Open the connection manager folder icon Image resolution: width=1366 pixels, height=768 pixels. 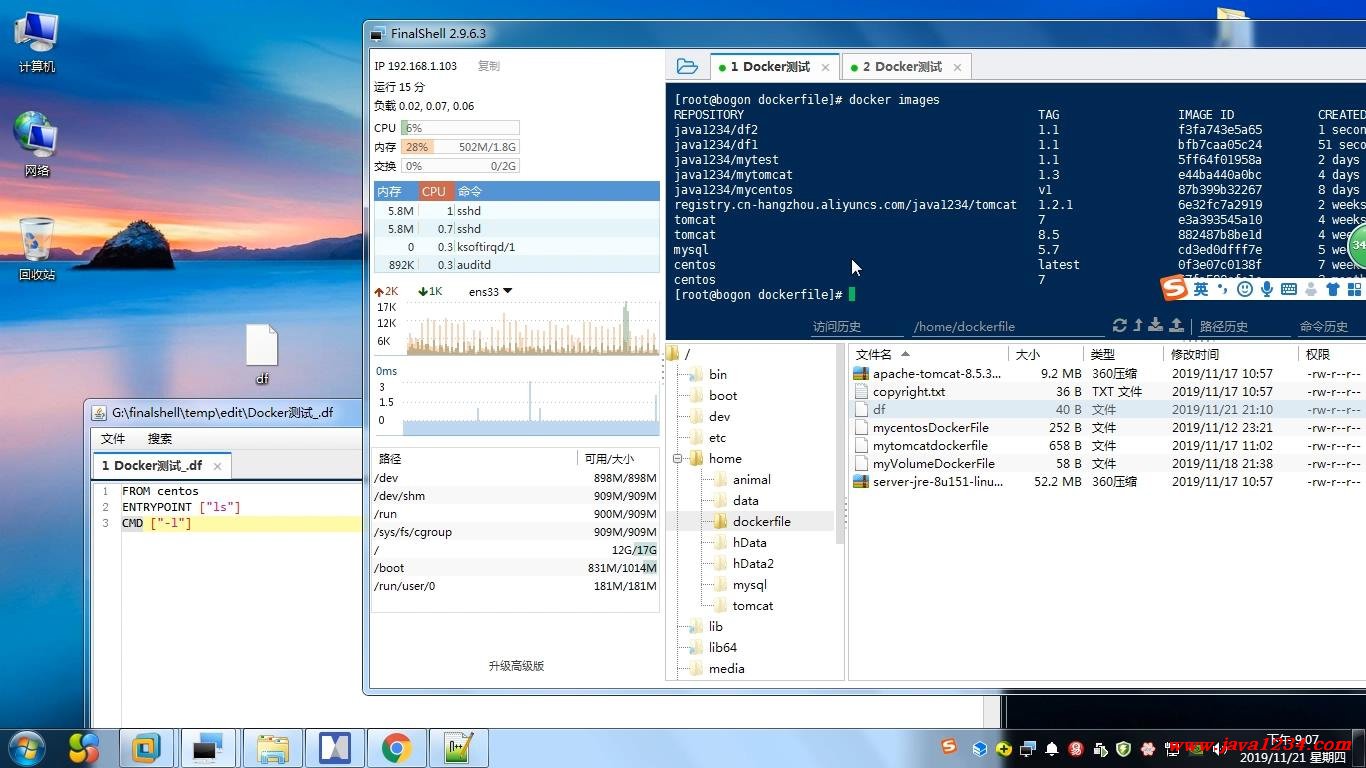click(687, 66)
